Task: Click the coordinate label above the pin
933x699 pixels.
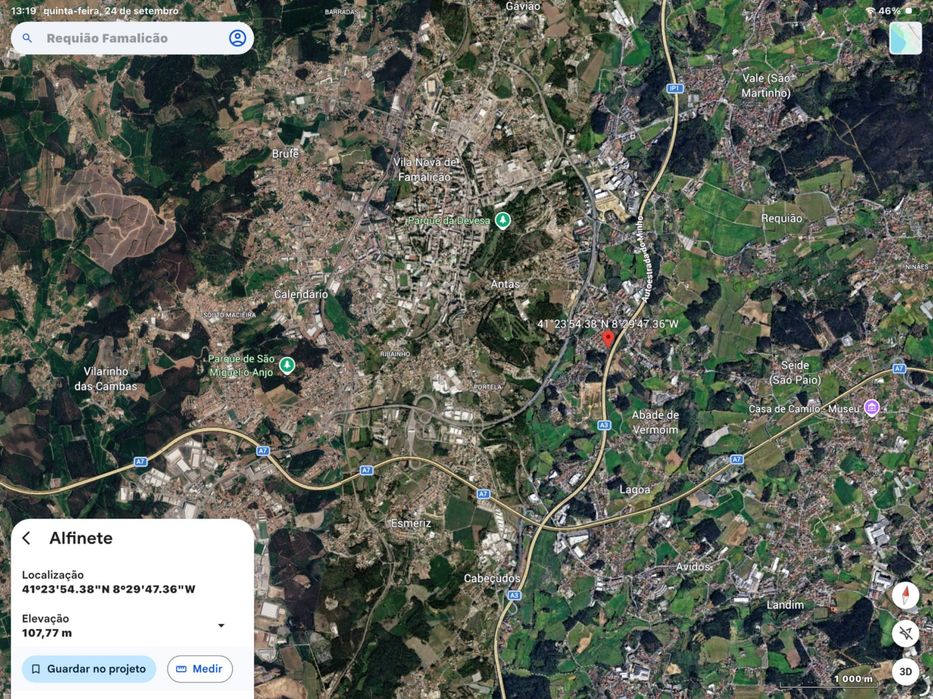Action: click(x=608, y=324)
